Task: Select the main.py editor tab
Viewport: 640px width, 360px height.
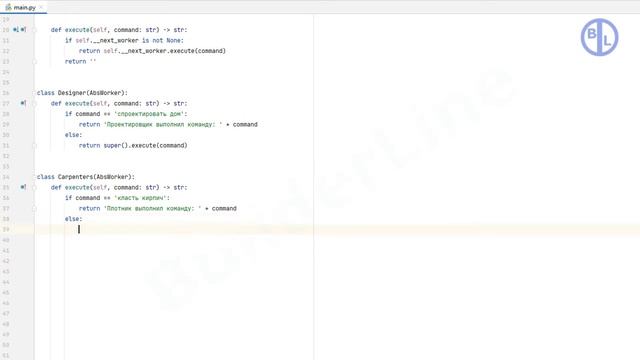Action: click(x=24, y=7)
